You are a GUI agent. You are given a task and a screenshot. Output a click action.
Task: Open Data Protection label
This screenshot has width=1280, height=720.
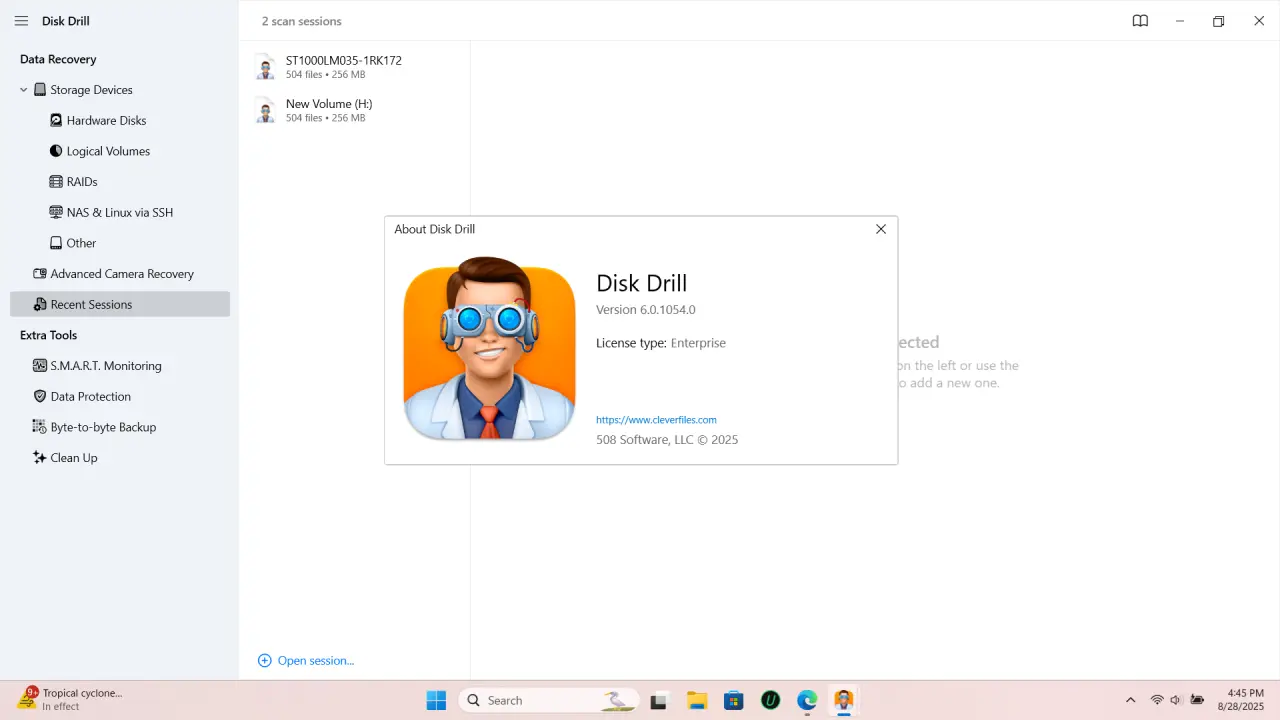91,396
